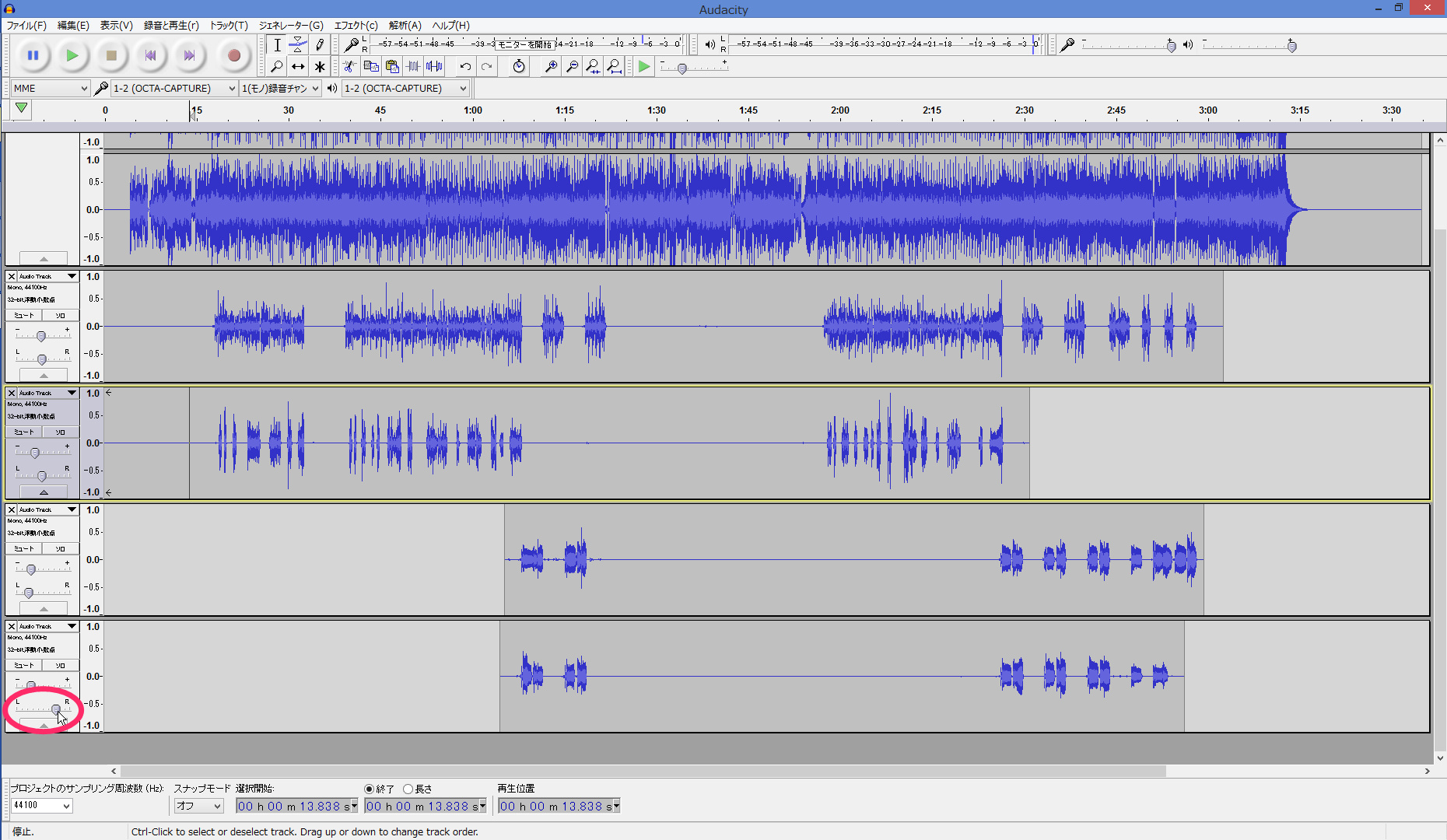
Task: Click the bottom track's pan slider
Action: (x=43, y=709)
